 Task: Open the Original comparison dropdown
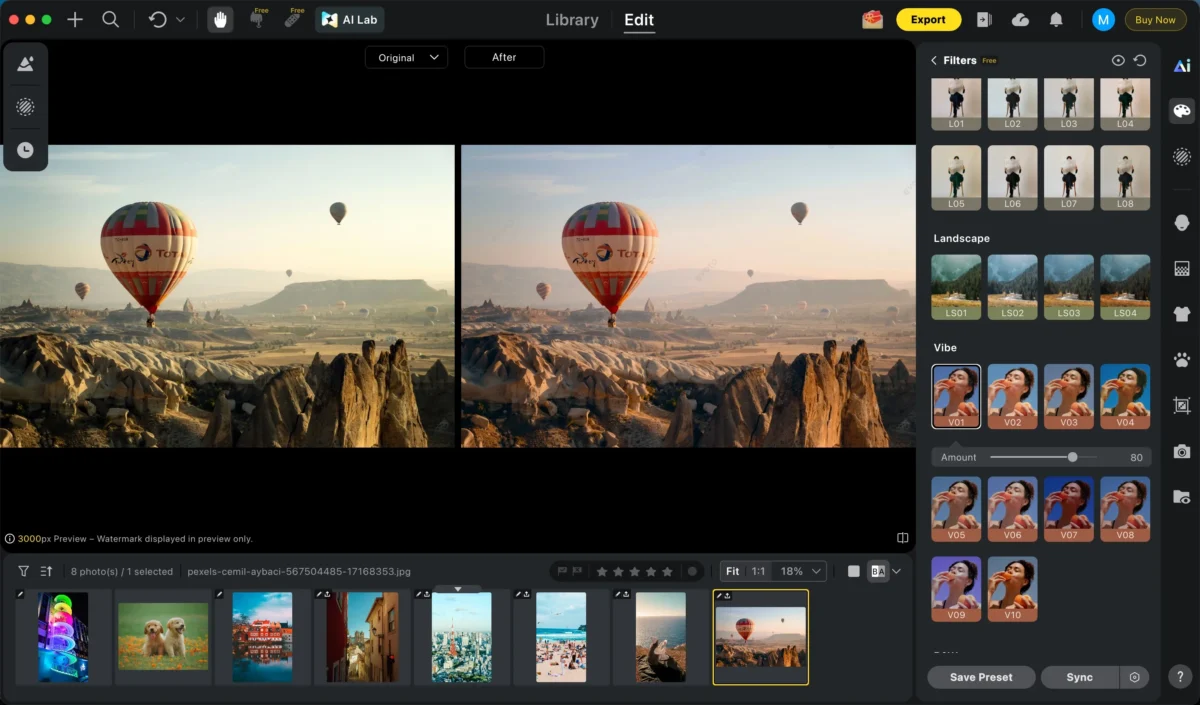click(x=406, y=57)
